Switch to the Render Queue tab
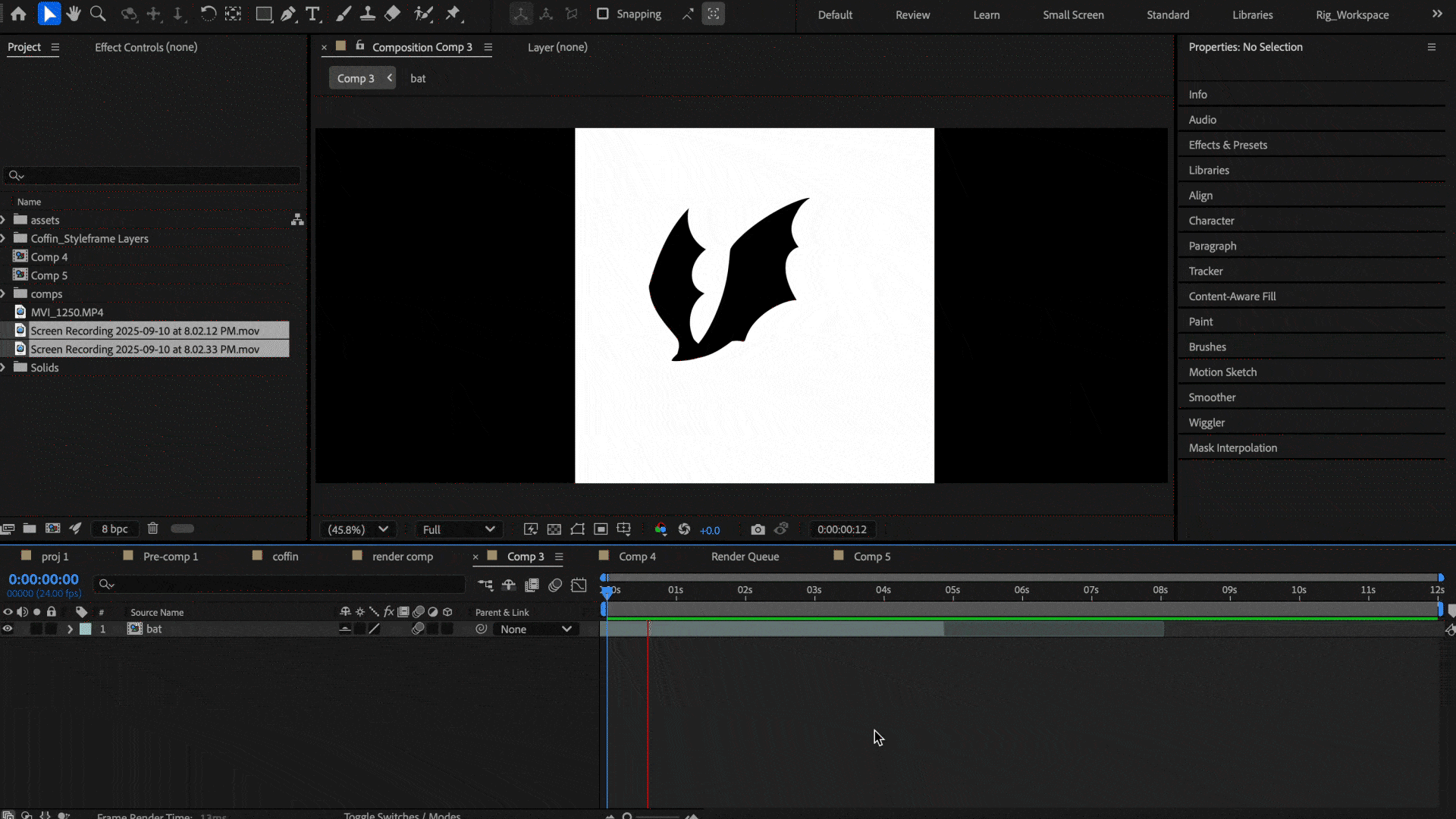 [745, 556]
